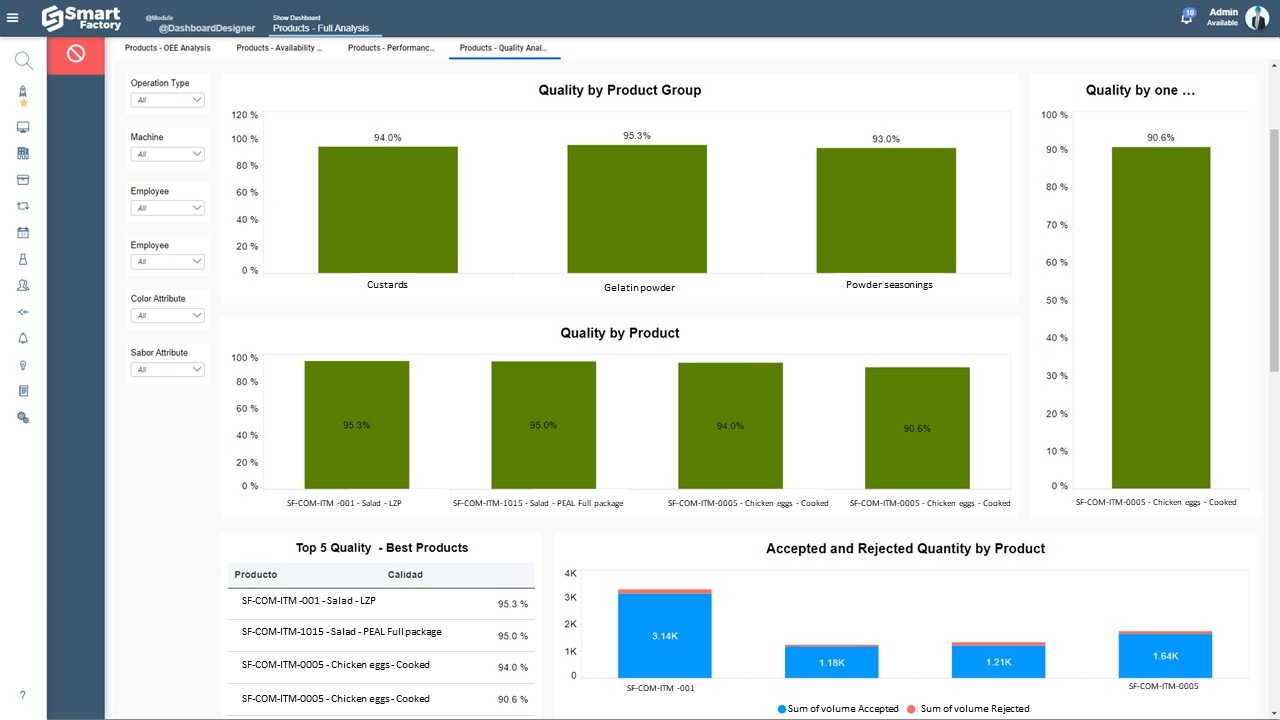This screenshot has height=720, width=1280.
Task: Click the blue Sum of volume Accepted legend swatch
Action: click(x=782, y=709)
